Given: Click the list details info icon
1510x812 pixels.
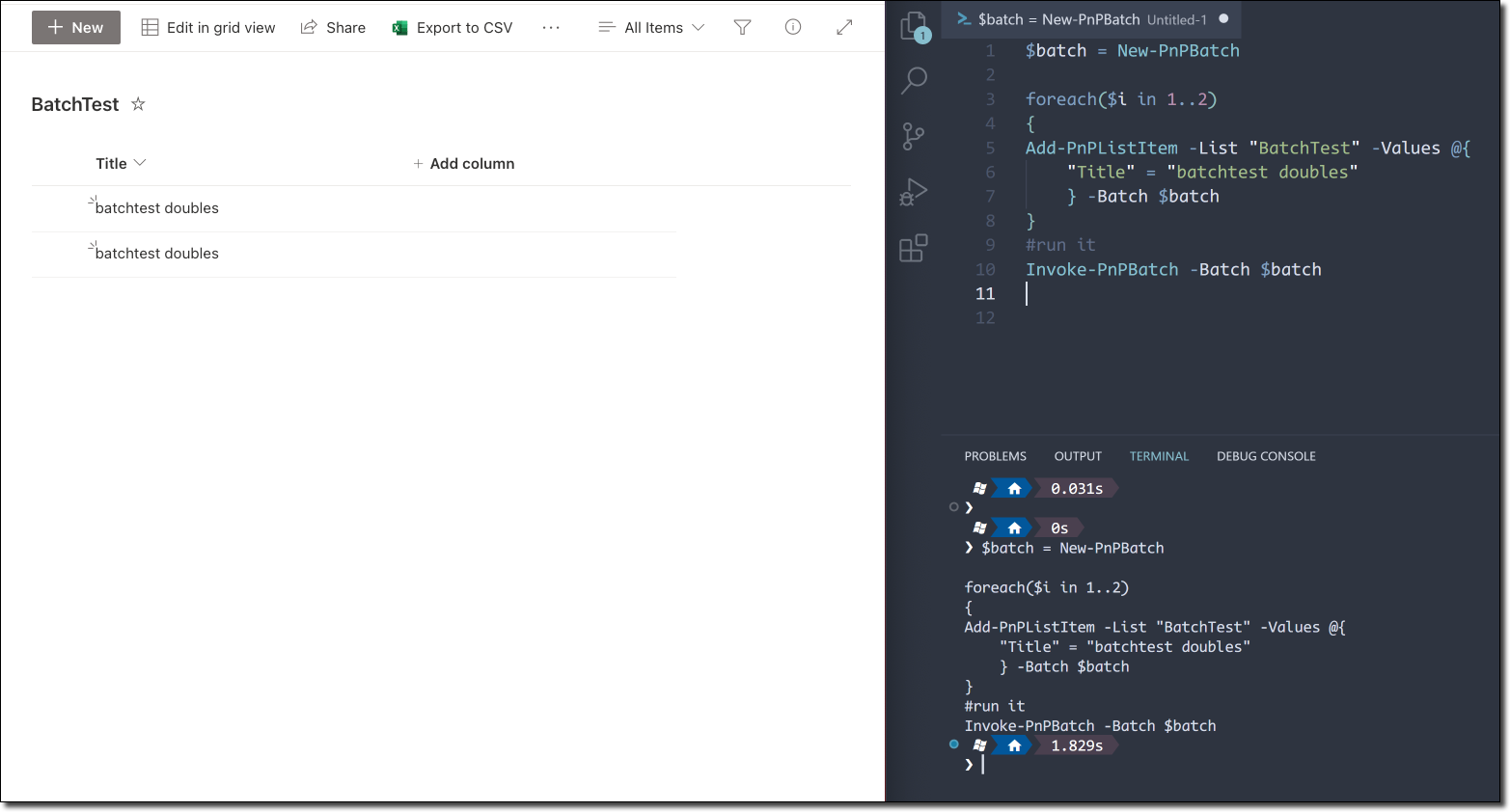Looking at the screenshot, I should [792, 27].
